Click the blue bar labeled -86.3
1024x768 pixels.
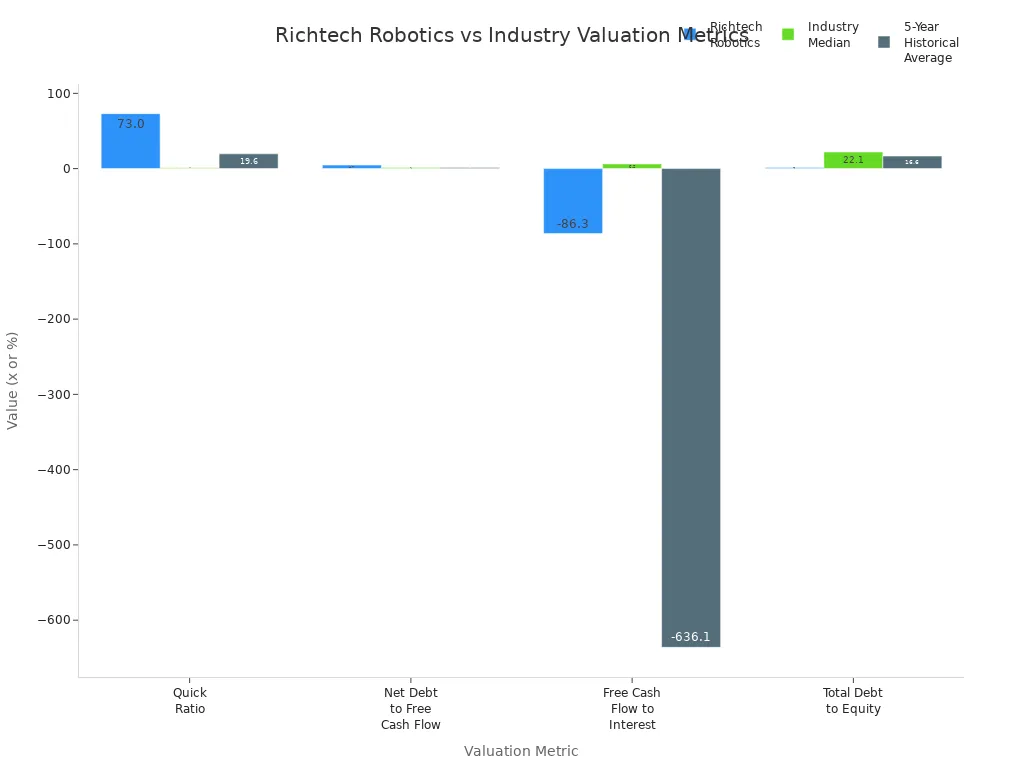click(x=572, y=200)
